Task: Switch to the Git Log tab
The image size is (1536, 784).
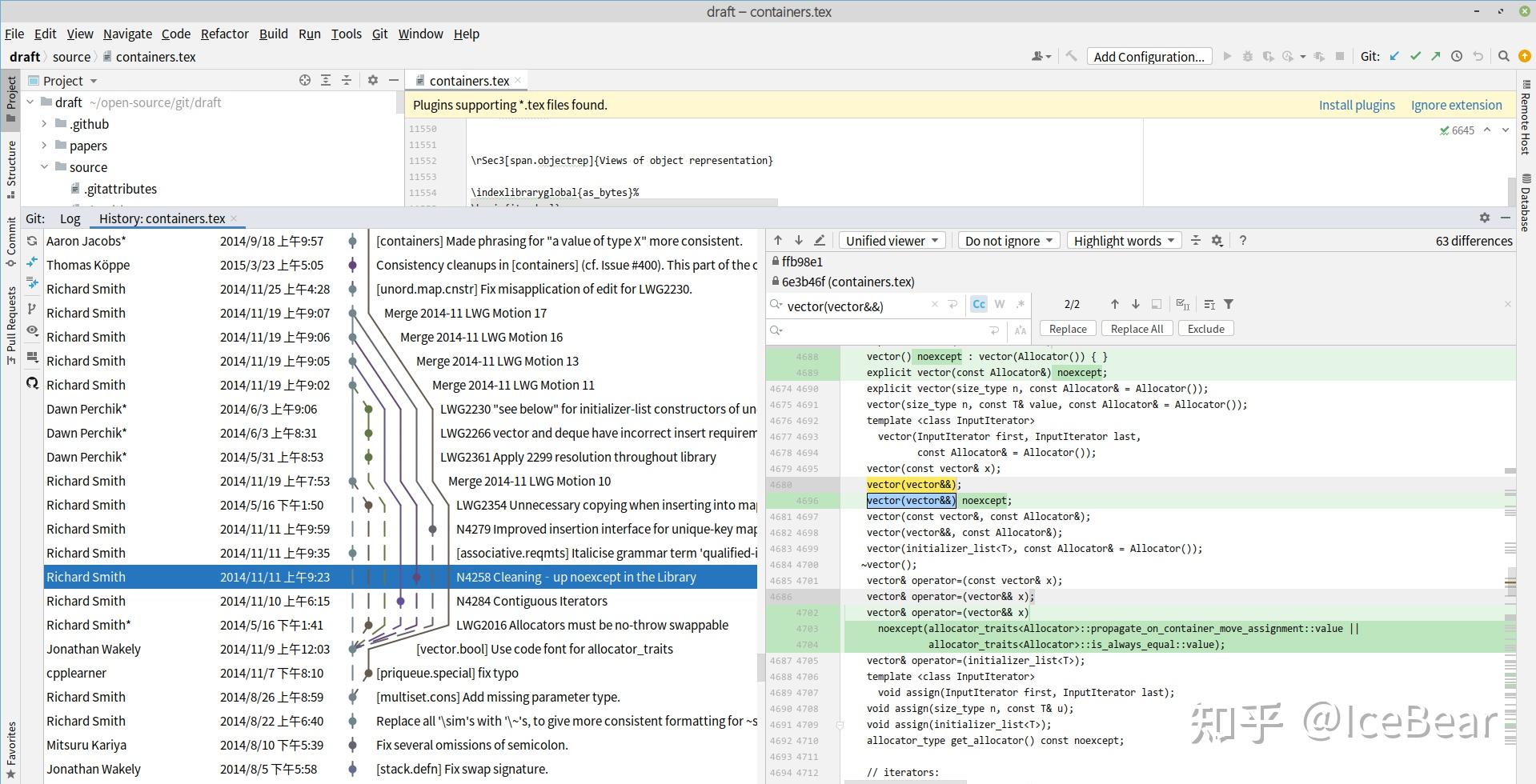Action: coord(70,218)
